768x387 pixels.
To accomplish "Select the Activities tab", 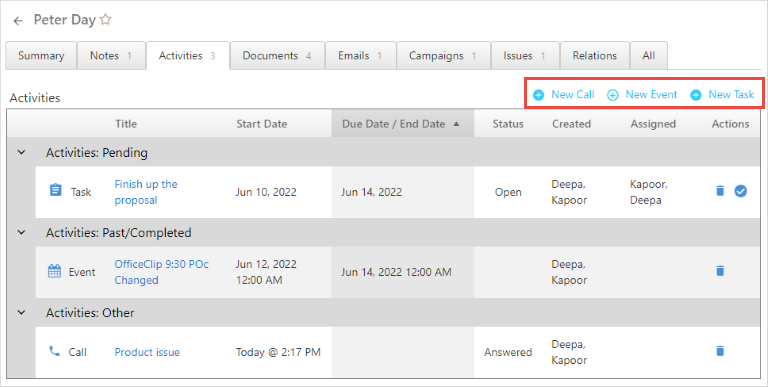I will click(x=188, y=56).
